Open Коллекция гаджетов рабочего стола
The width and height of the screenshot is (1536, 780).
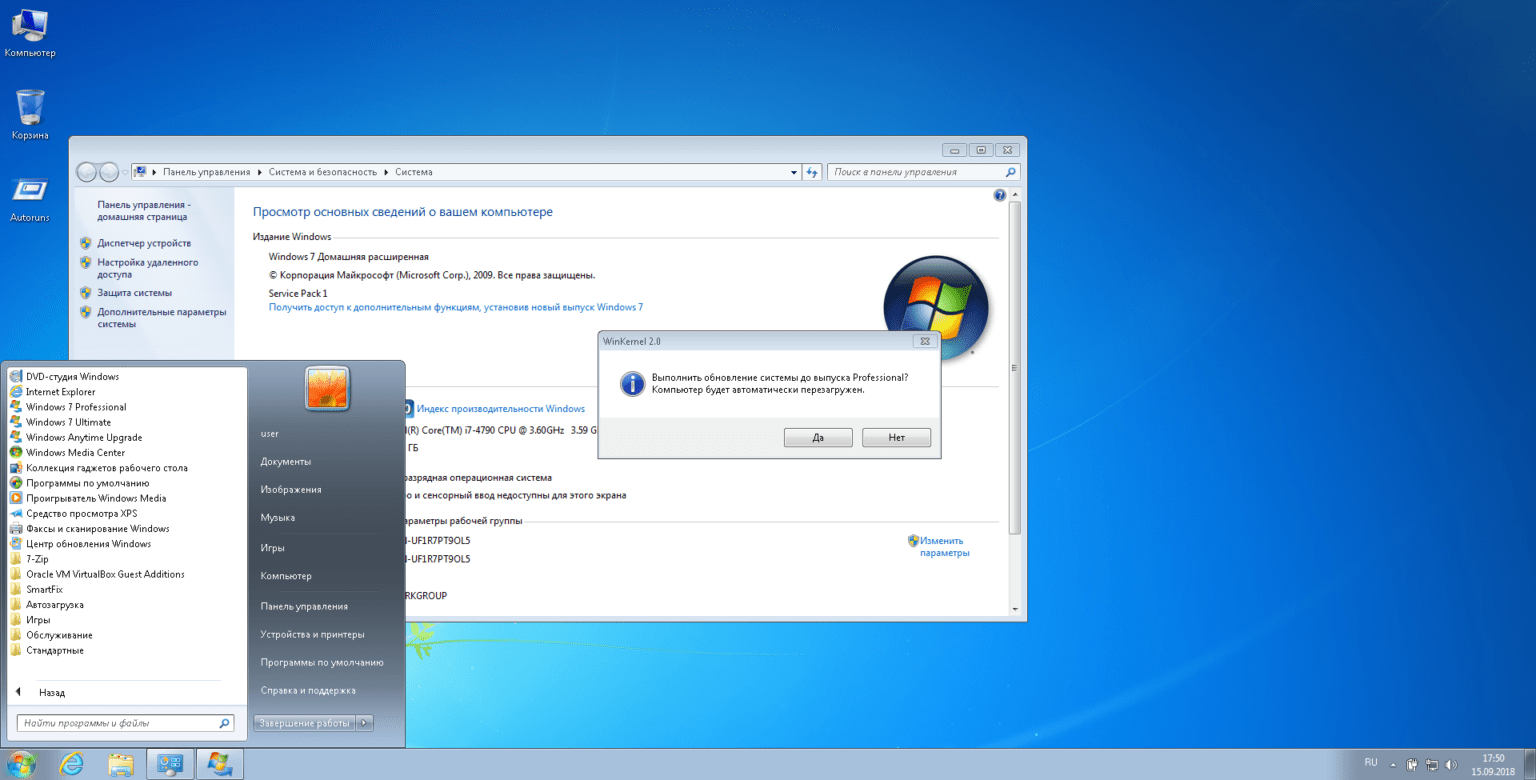point(106,468)
